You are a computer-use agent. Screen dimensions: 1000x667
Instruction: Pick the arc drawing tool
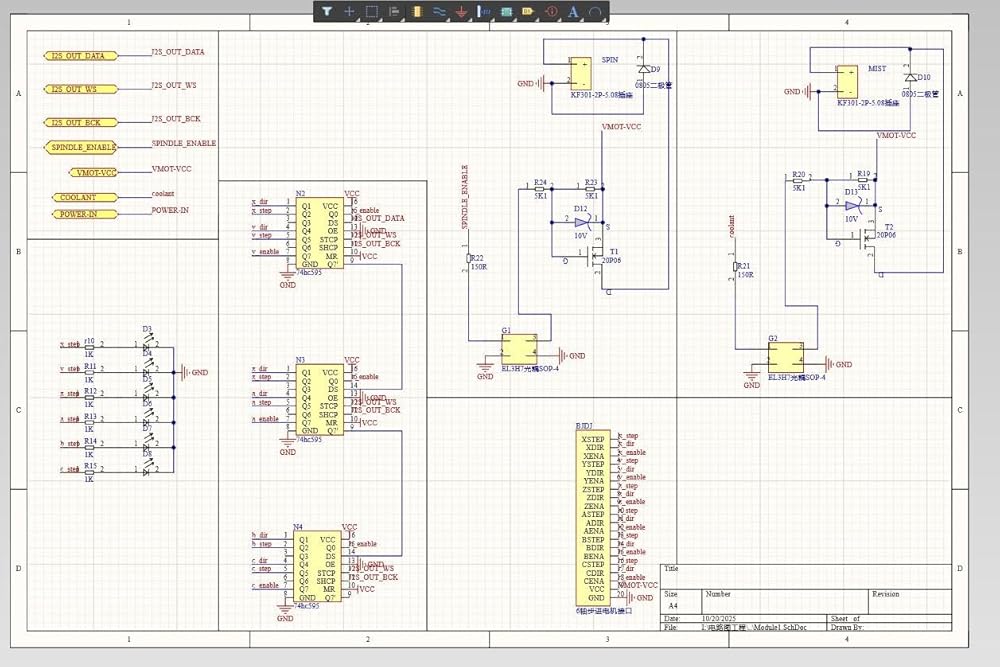pyautogui.click(x=595, y=12)
